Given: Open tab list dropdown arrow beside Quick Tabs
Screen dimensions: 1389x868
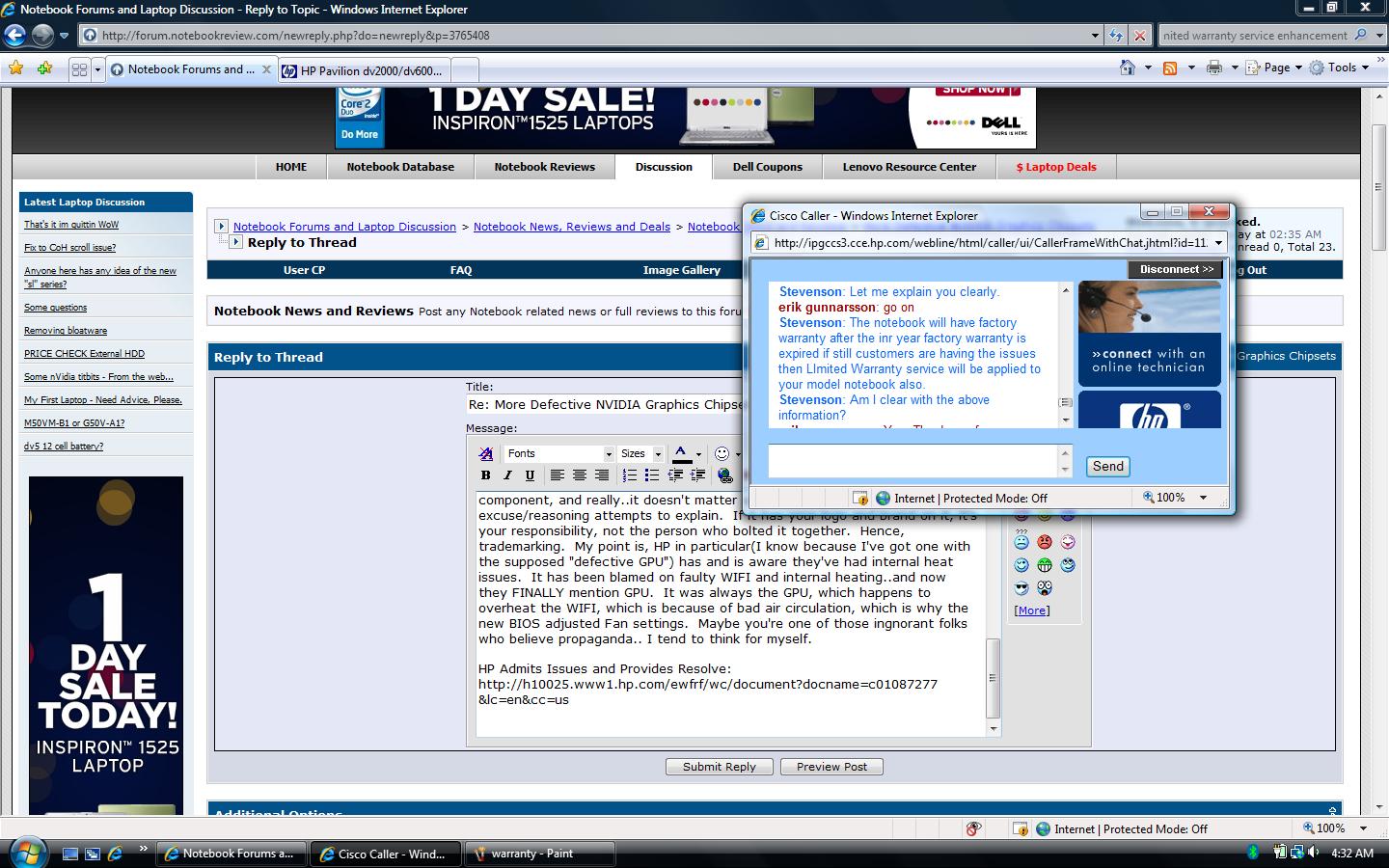Looking at the screenshot, I should 97,69.
